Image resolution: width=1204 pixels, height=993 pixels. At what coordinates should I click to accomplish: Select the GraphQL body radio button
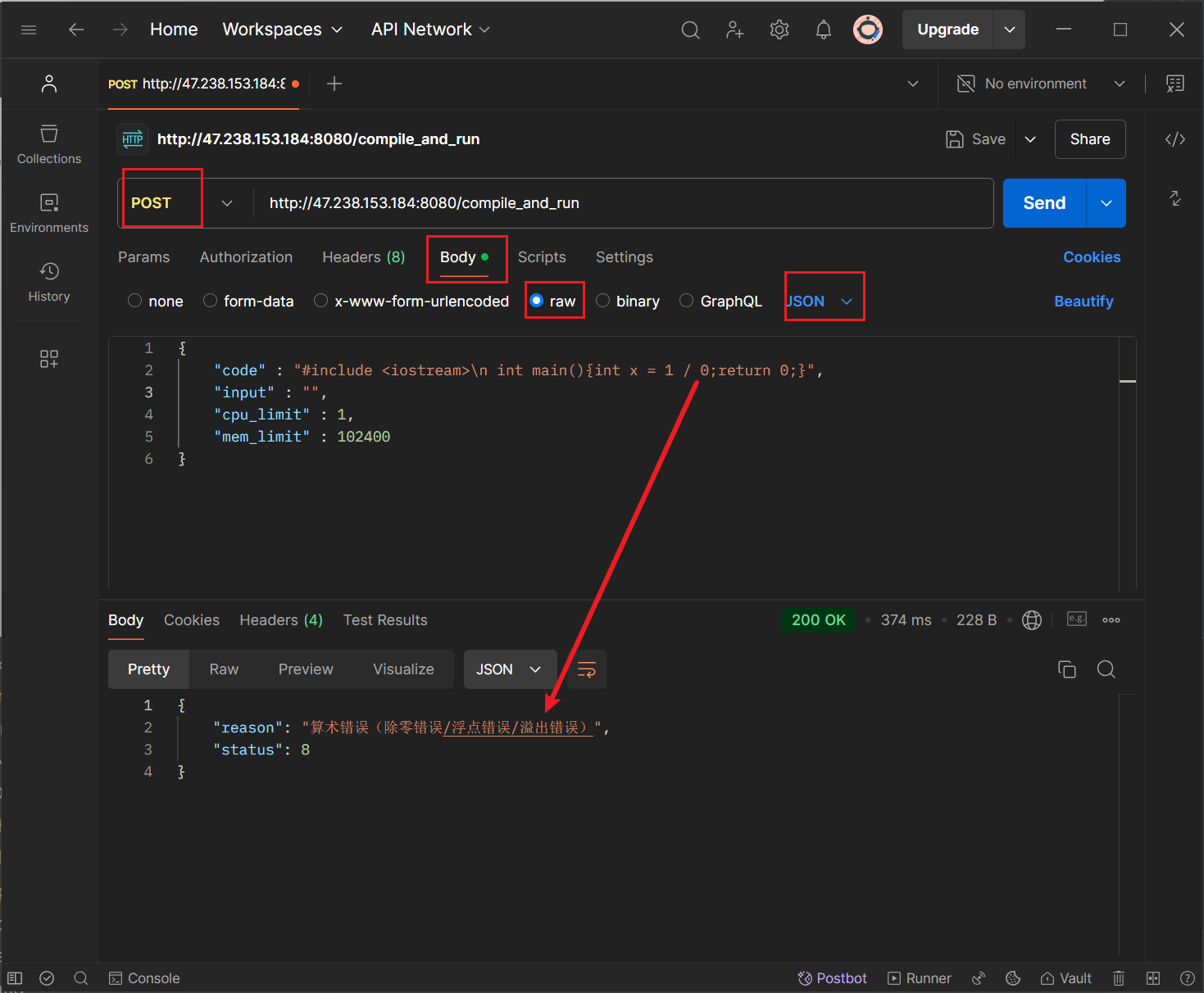point(687,302)
